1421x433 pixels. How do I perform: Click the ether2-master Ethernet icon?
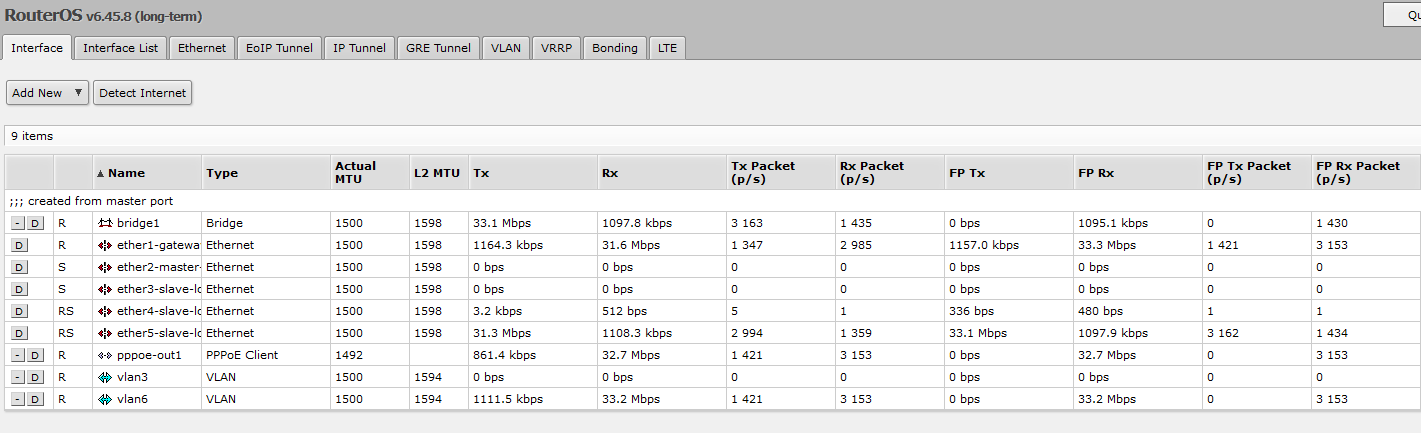[105, 267]
